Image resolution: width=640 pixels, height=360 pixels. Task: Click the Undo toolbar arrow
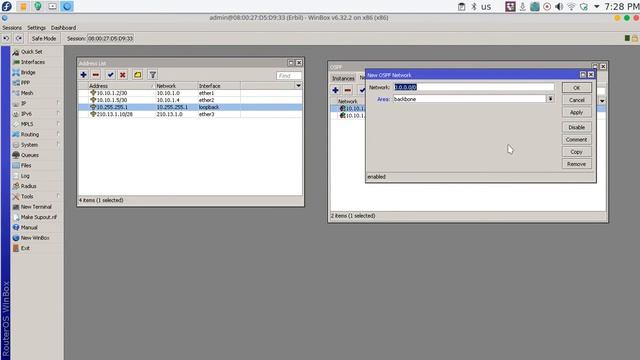pyautogui.click(x=6, y=38)
